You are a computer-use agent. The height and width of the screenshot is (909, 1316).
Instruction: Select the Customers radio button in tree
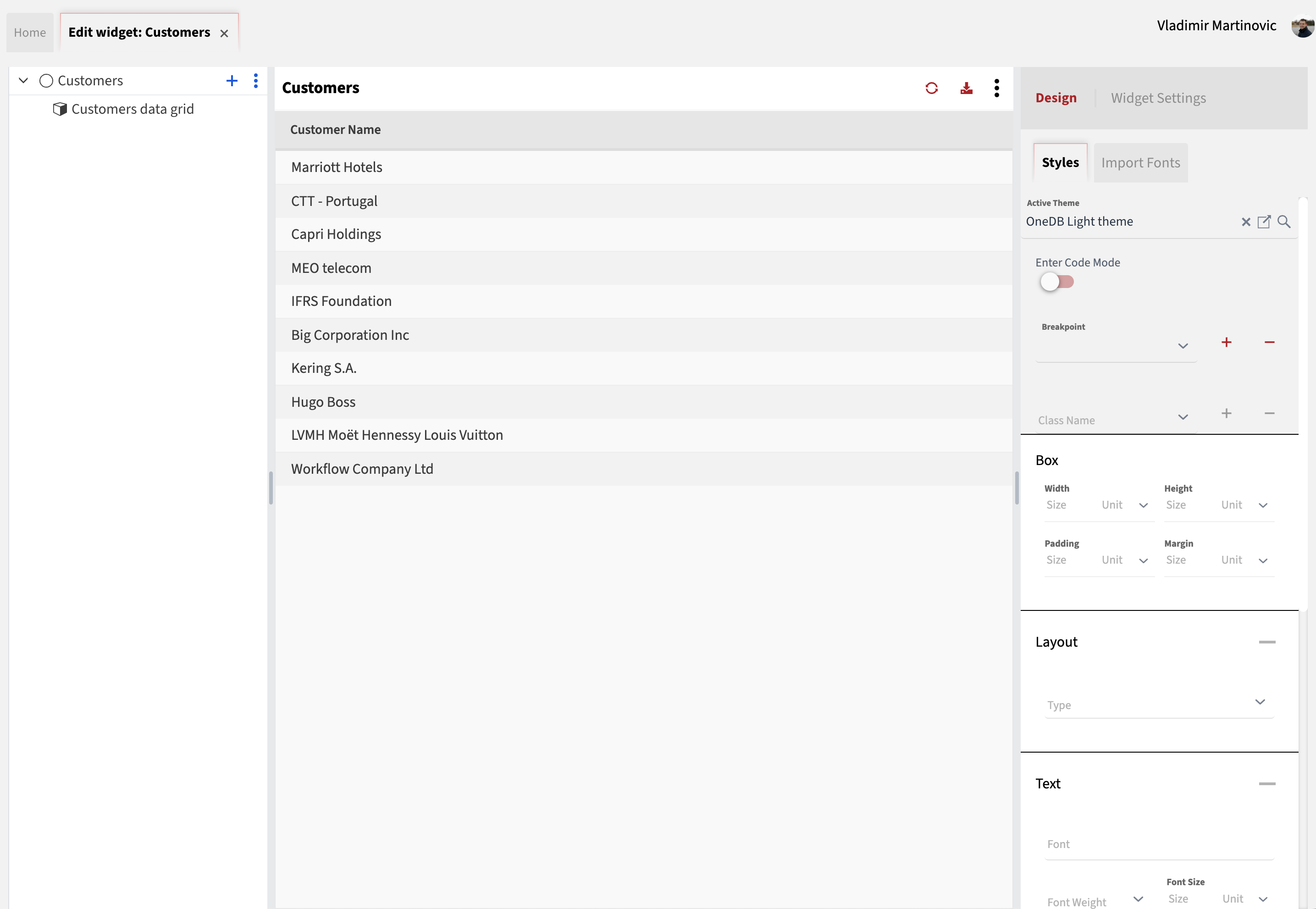pyautogui.click(x=46, y=81)
